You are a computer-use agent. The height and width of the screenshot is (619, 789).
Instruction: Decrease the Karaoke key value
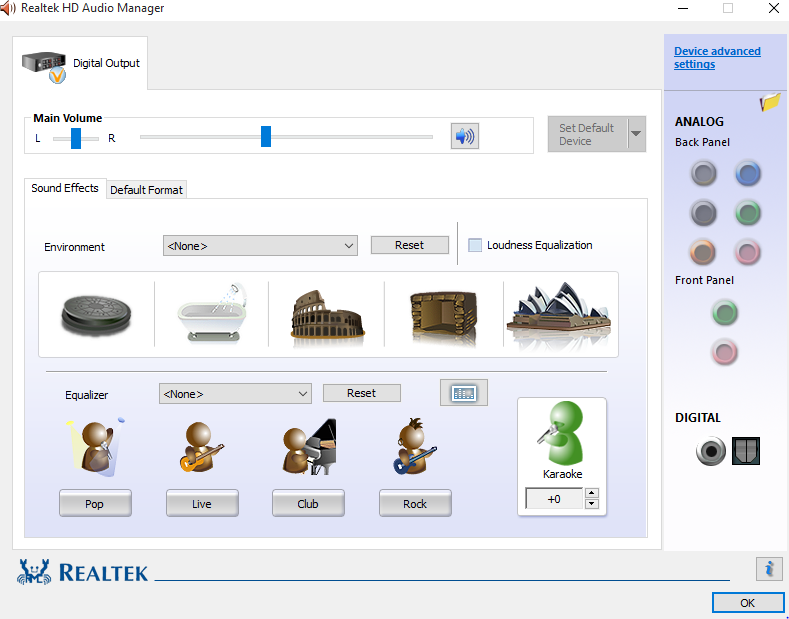[x=592, y=504]
